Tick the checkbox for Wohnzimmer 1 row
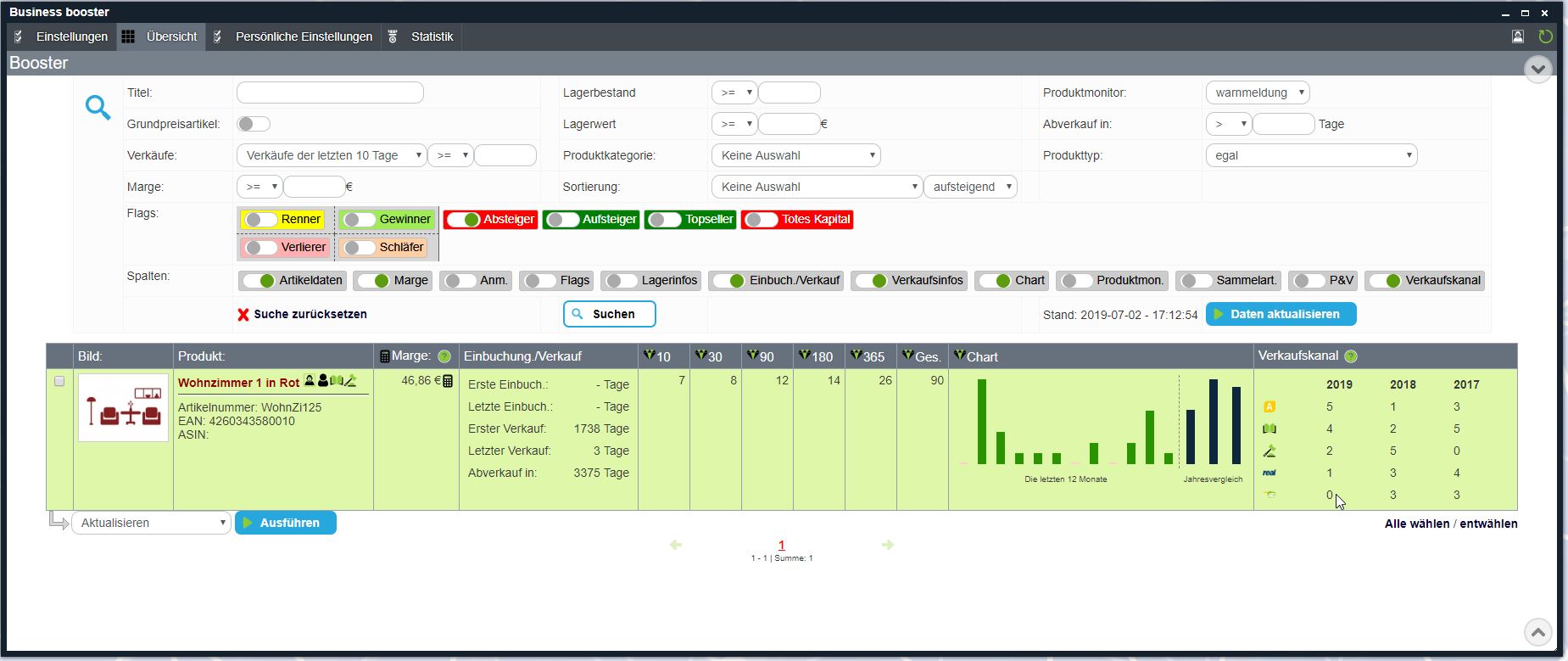 tap(59, 381)
